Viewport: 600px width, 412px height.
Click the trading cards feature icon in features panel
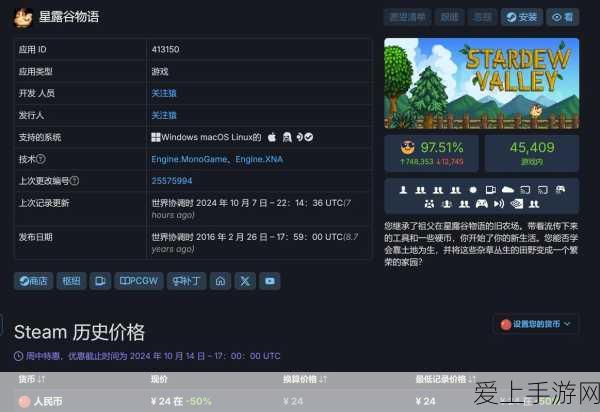tap(490, 190)
